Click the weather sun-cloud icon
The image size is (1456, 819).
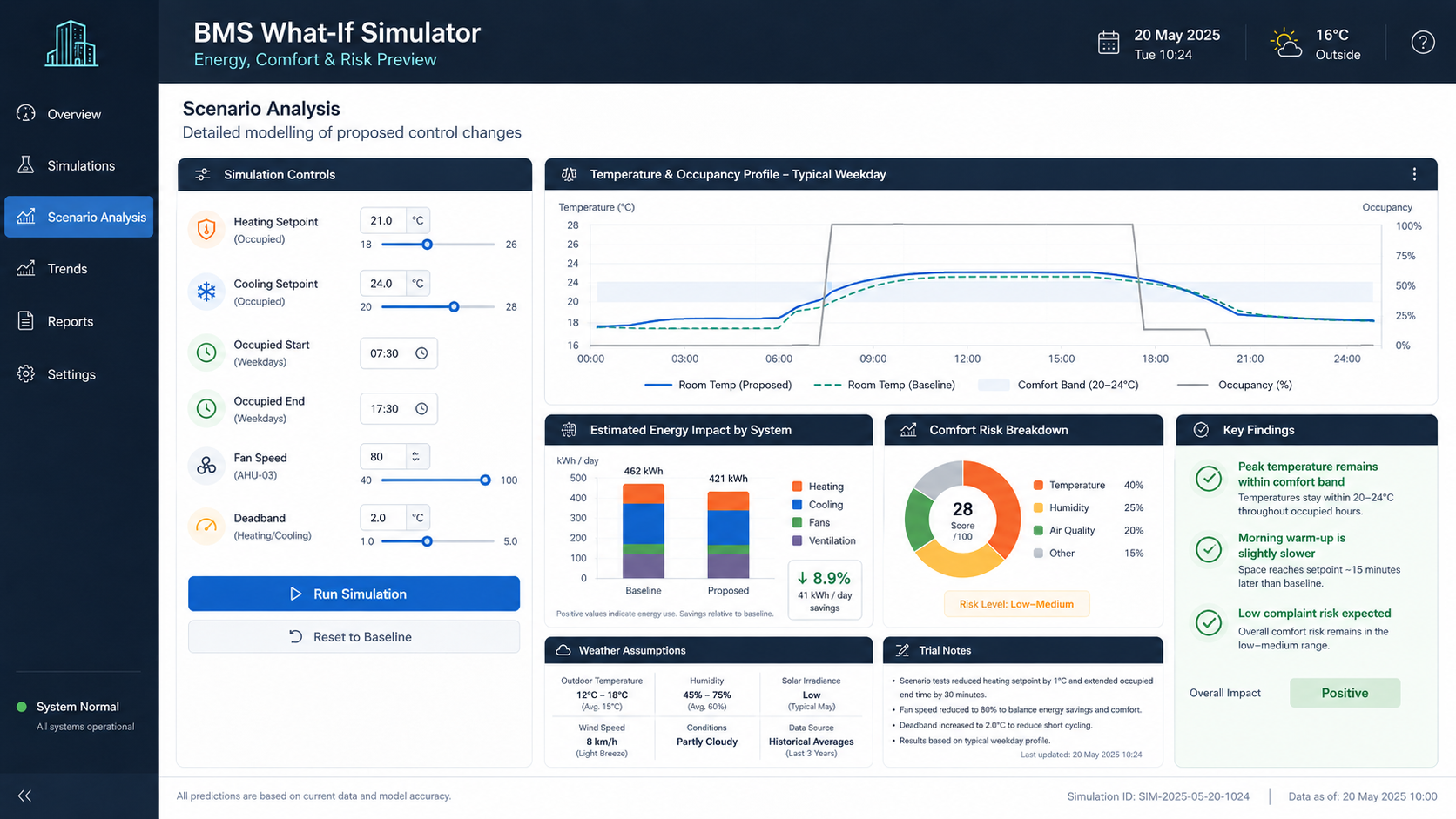click(x=1286, y=43)
